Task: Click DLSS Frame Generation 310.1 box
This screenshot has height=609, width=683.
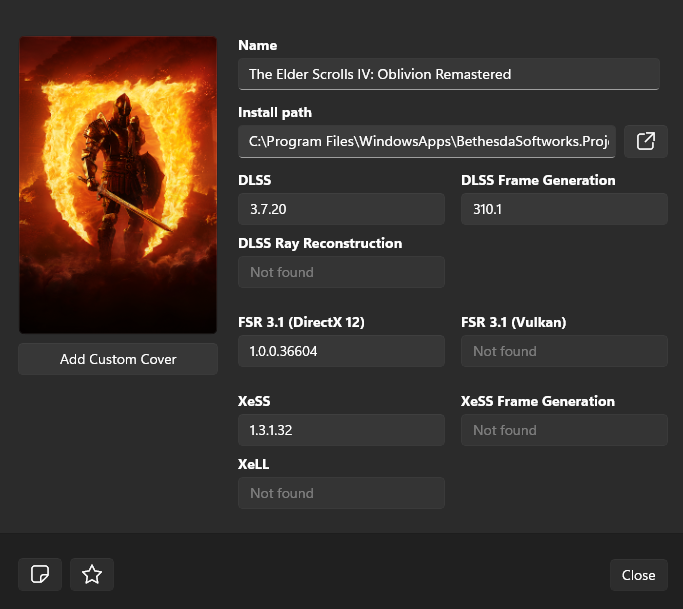Action: point(565,209)
